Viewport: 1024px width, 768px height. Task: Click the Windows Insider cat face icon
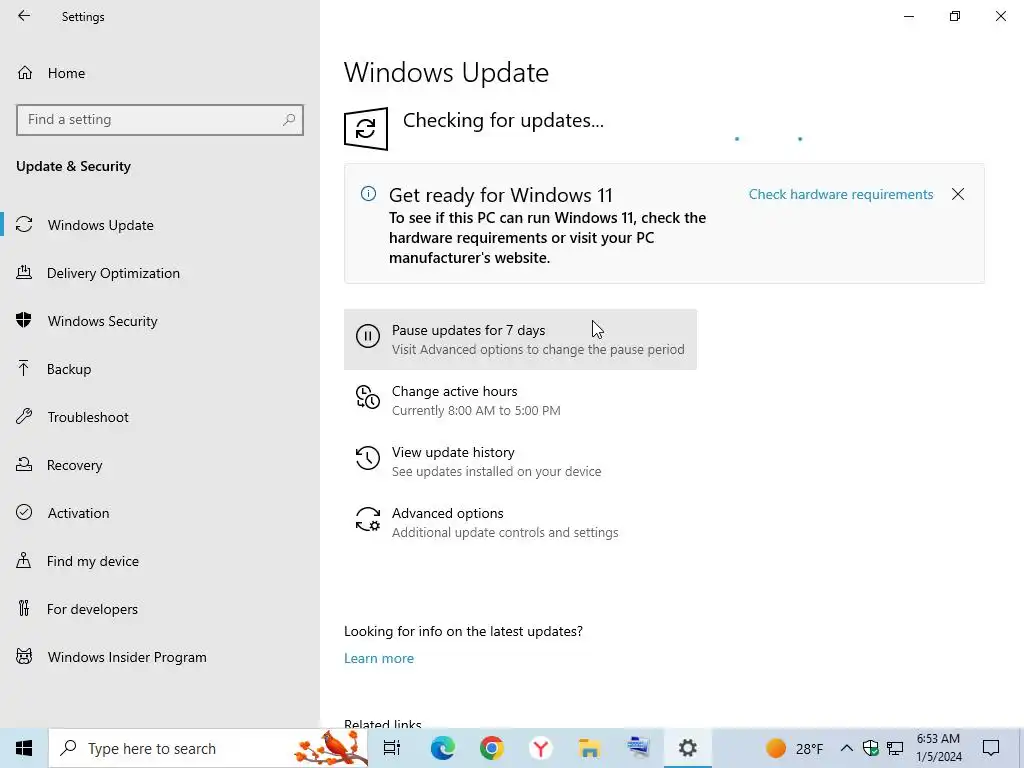24,656
